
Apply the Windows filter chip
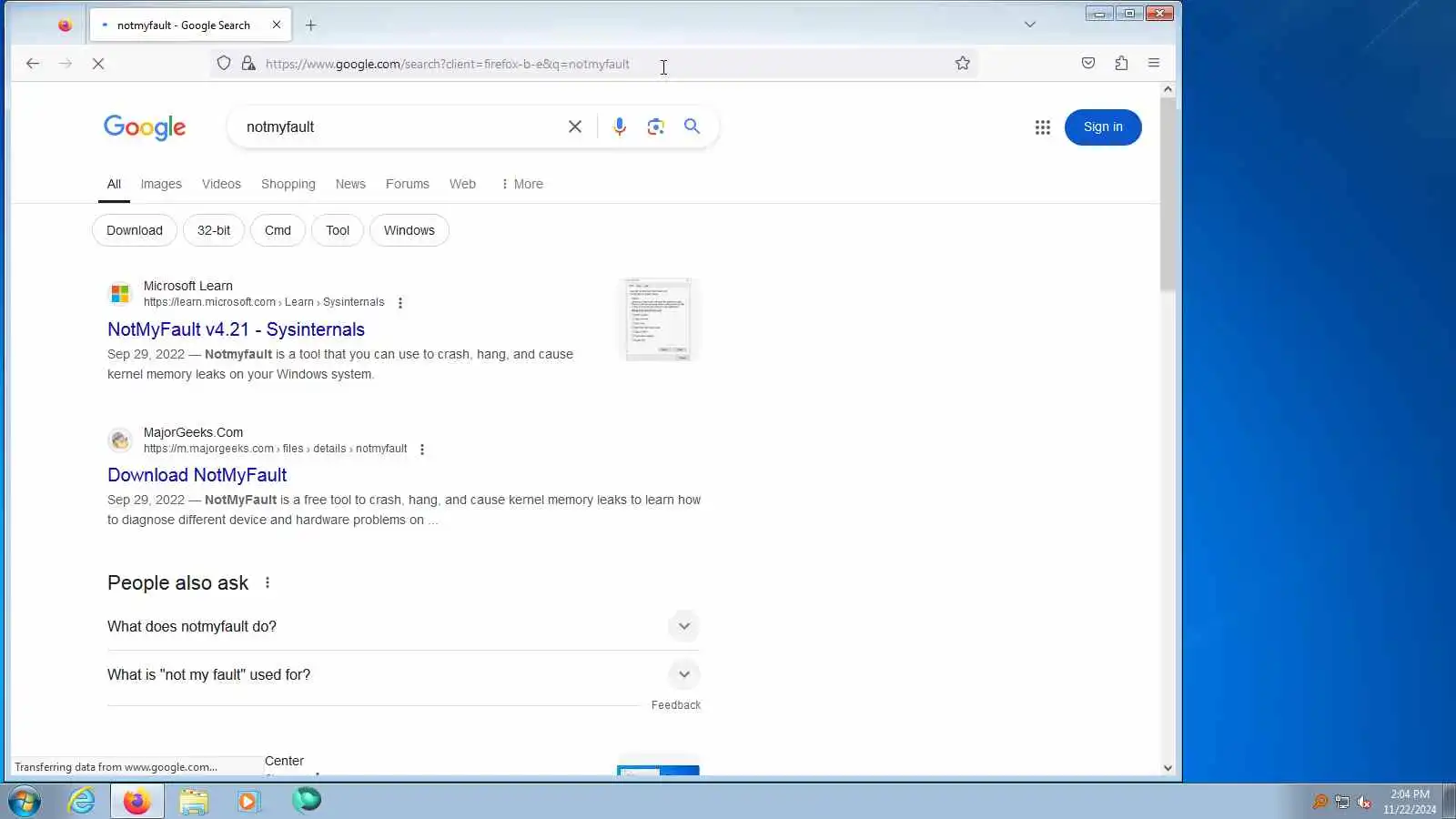[409, 230]
